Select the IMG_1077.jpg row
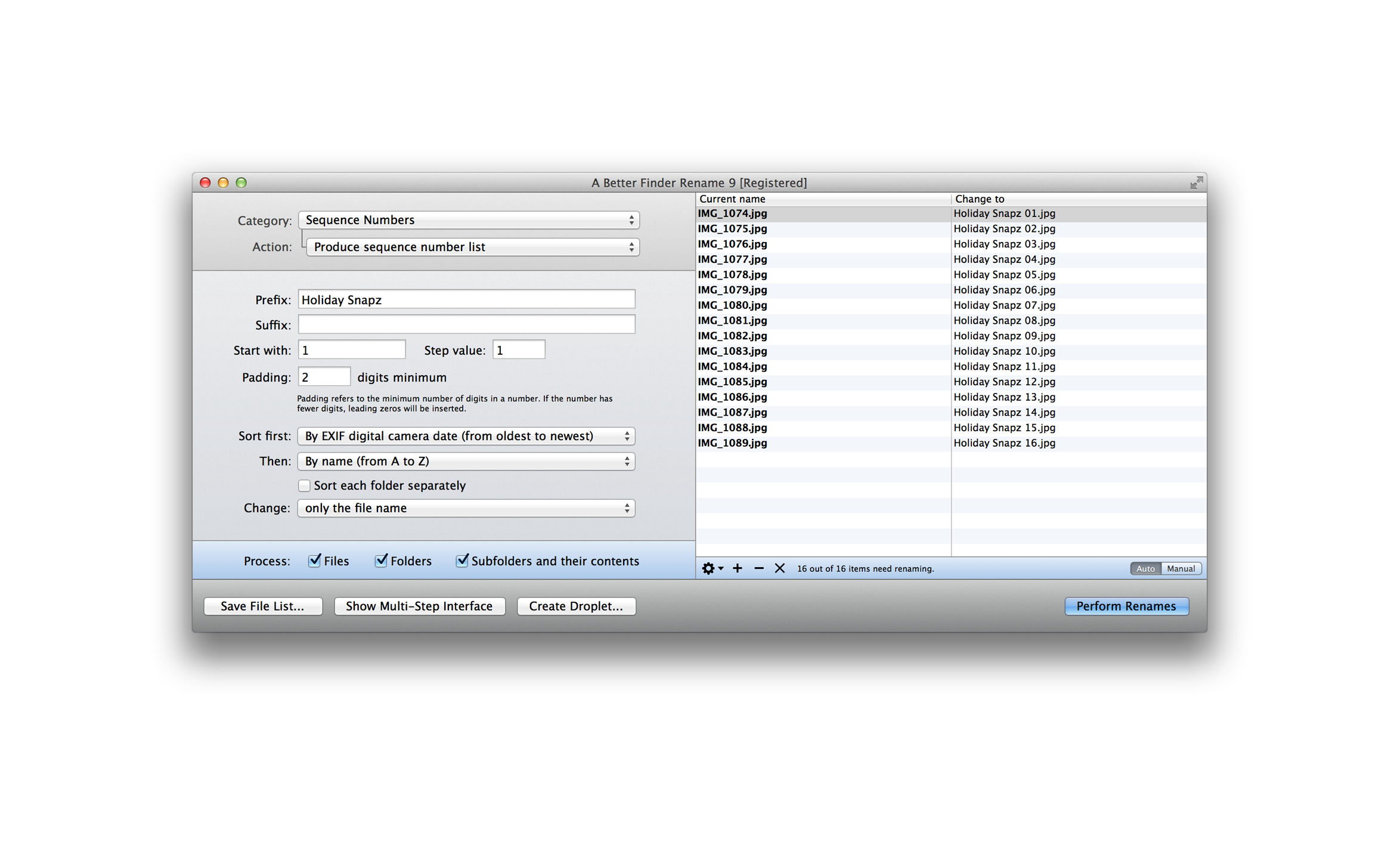1400x845 pixels. click(x=952, y=259)
